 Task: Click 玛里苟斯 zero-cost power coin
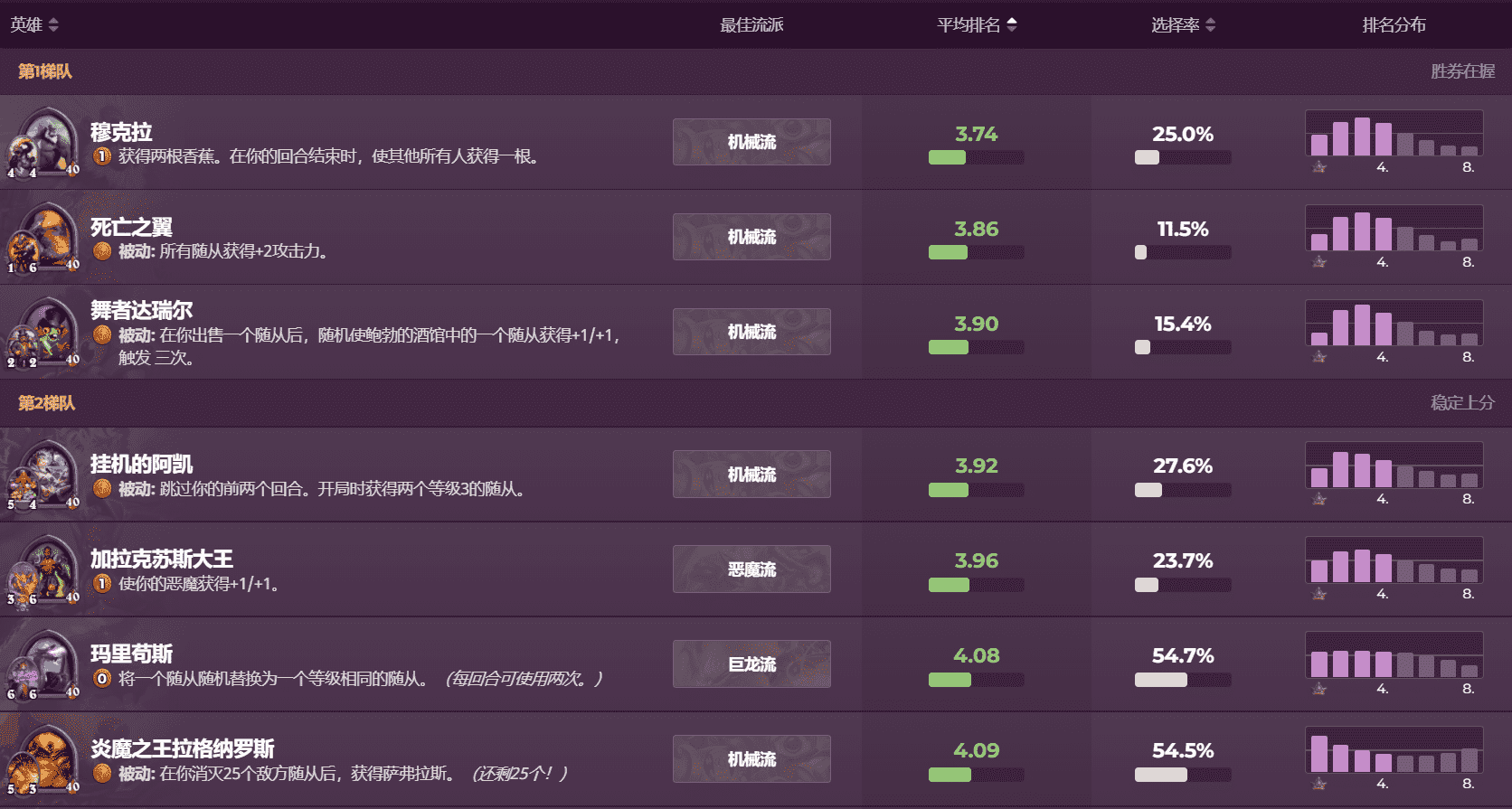click(102, 679)
